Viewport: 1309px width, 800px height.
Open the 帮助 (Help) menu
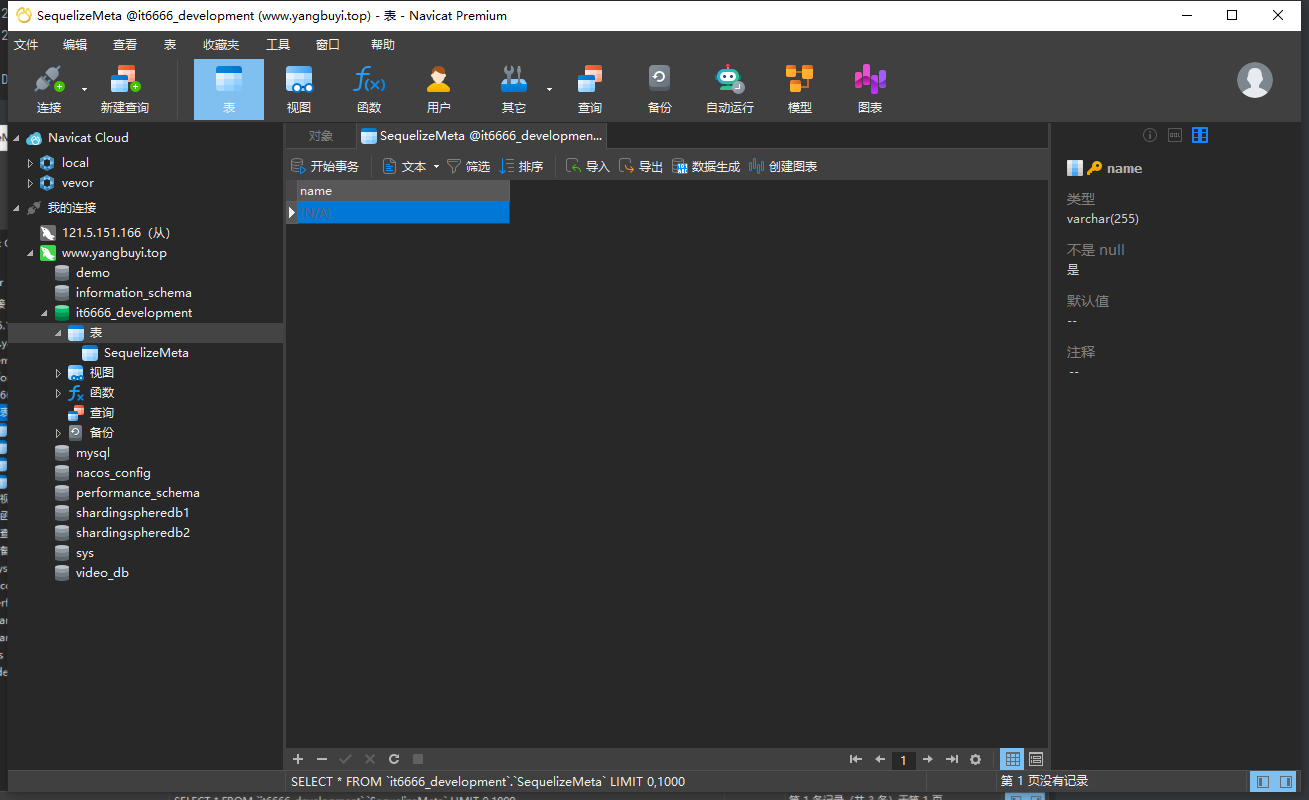tap(383, 45)
